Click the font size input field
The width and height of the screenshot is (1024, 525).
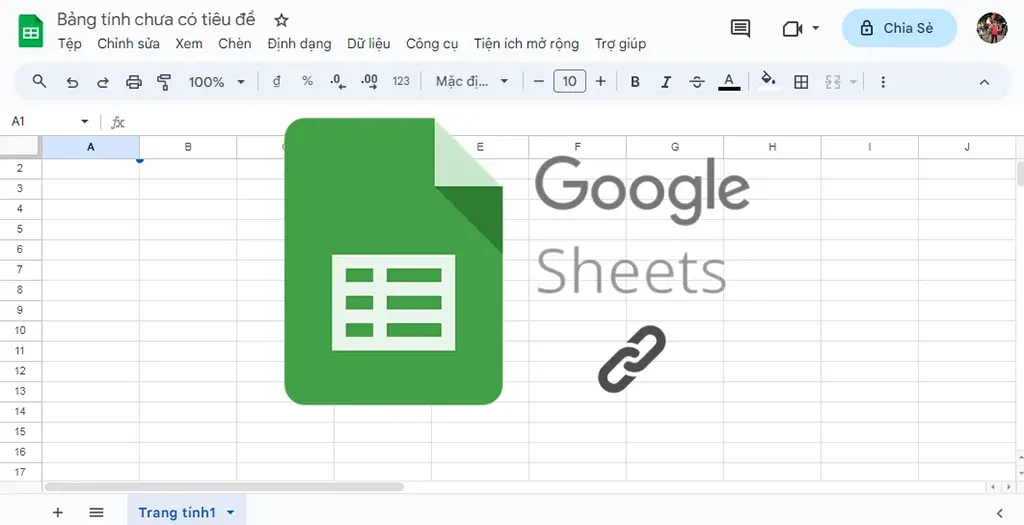569,82
